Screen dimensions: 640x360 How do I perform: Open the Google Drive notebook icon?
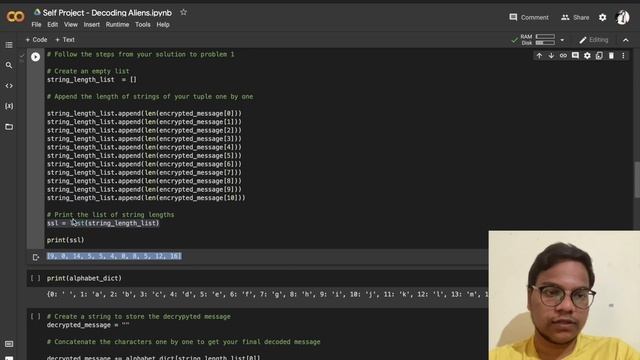(37, 12)
